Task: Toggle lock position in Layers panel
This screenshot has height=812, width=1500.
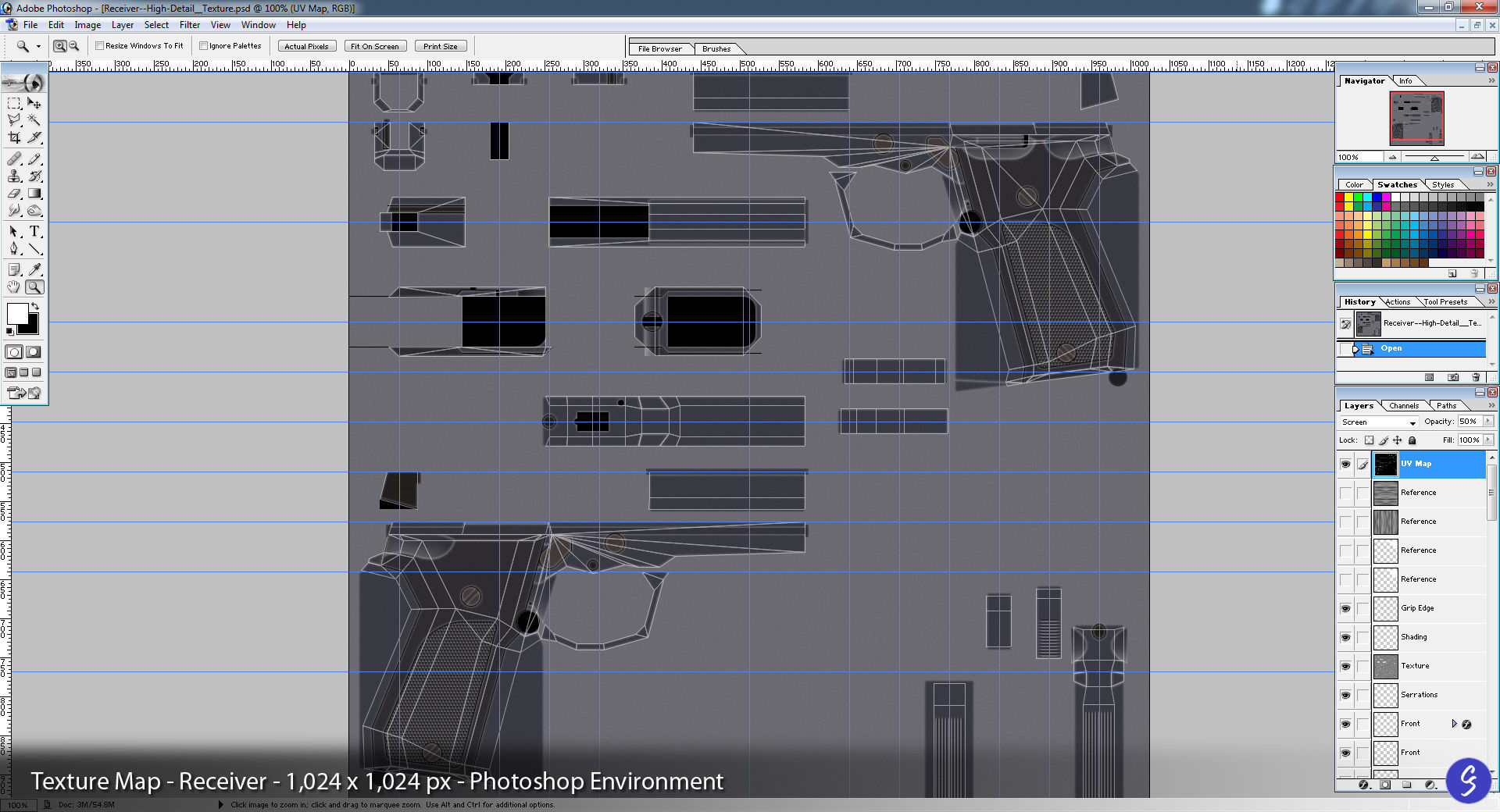Action: 1398,440
